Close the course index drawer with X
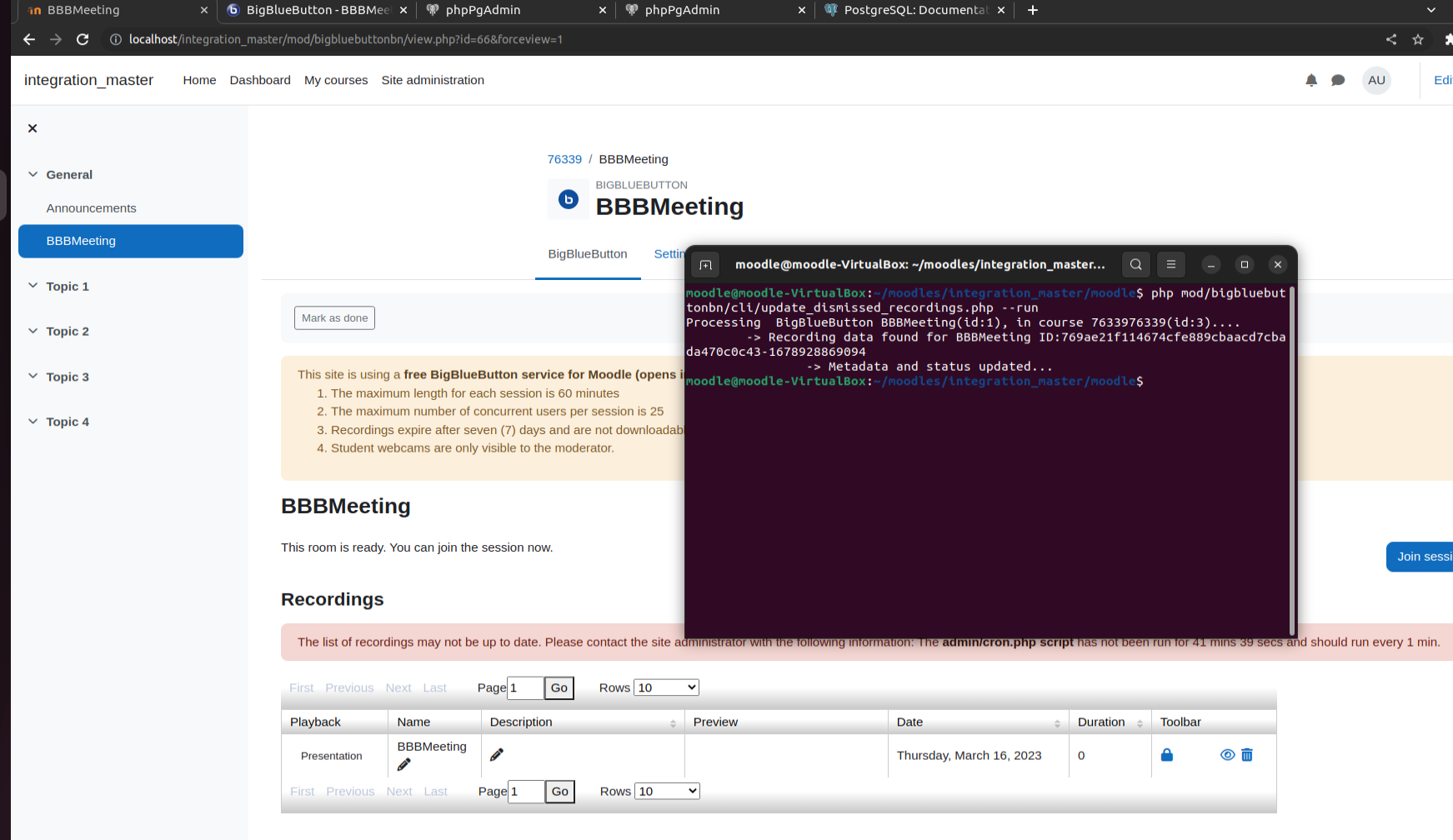Image resolution: width=1453 pixels, height=840 pixels. tap(33, 128)
